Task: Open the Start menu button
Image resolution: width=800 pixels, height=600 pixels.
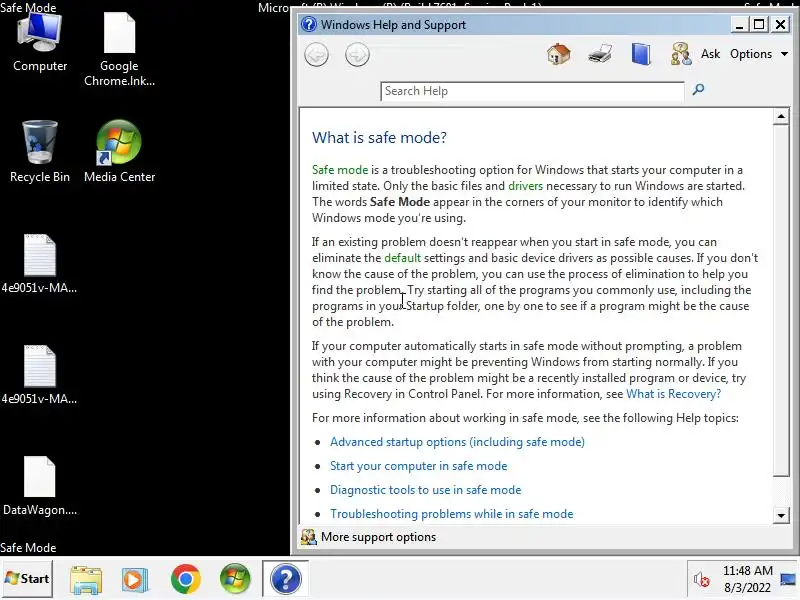Action: 27,579
